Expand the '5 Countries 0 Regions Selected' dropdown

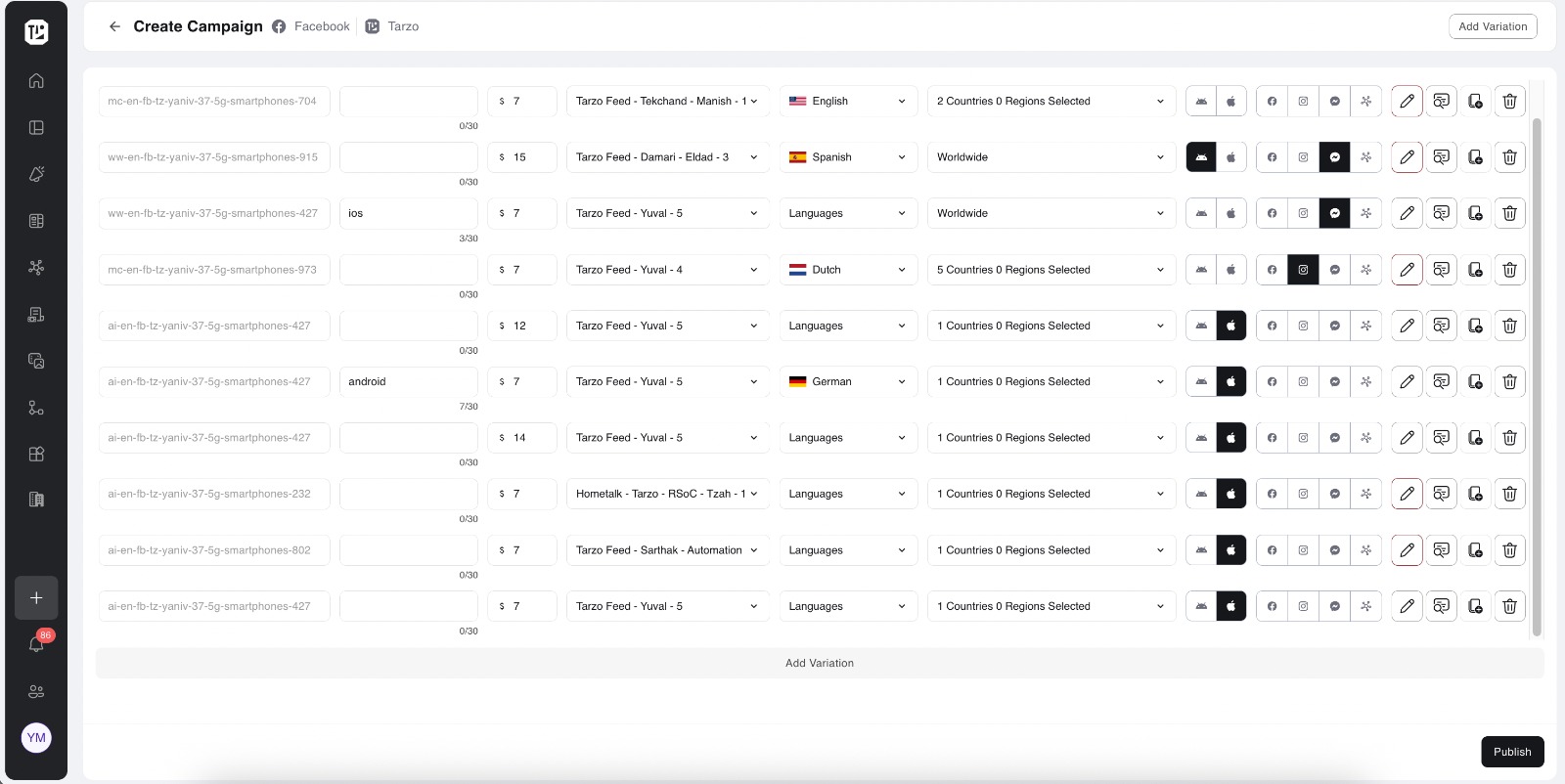1050,270
